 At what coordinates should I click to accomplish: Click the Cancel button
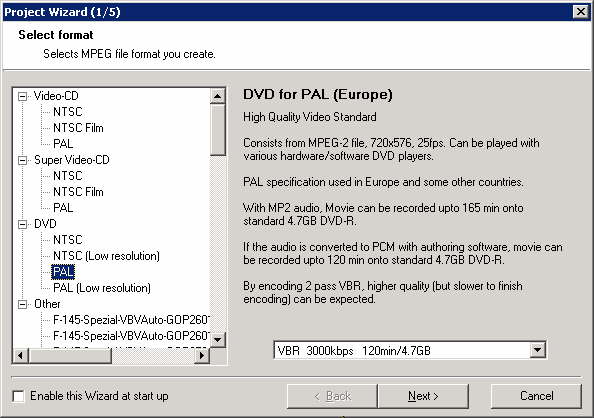coord(536,396)
